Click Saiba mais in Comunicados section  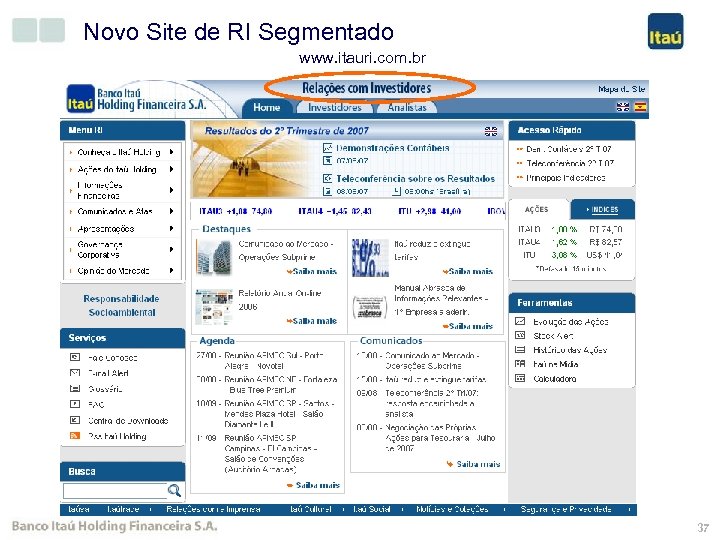(474, 464)
